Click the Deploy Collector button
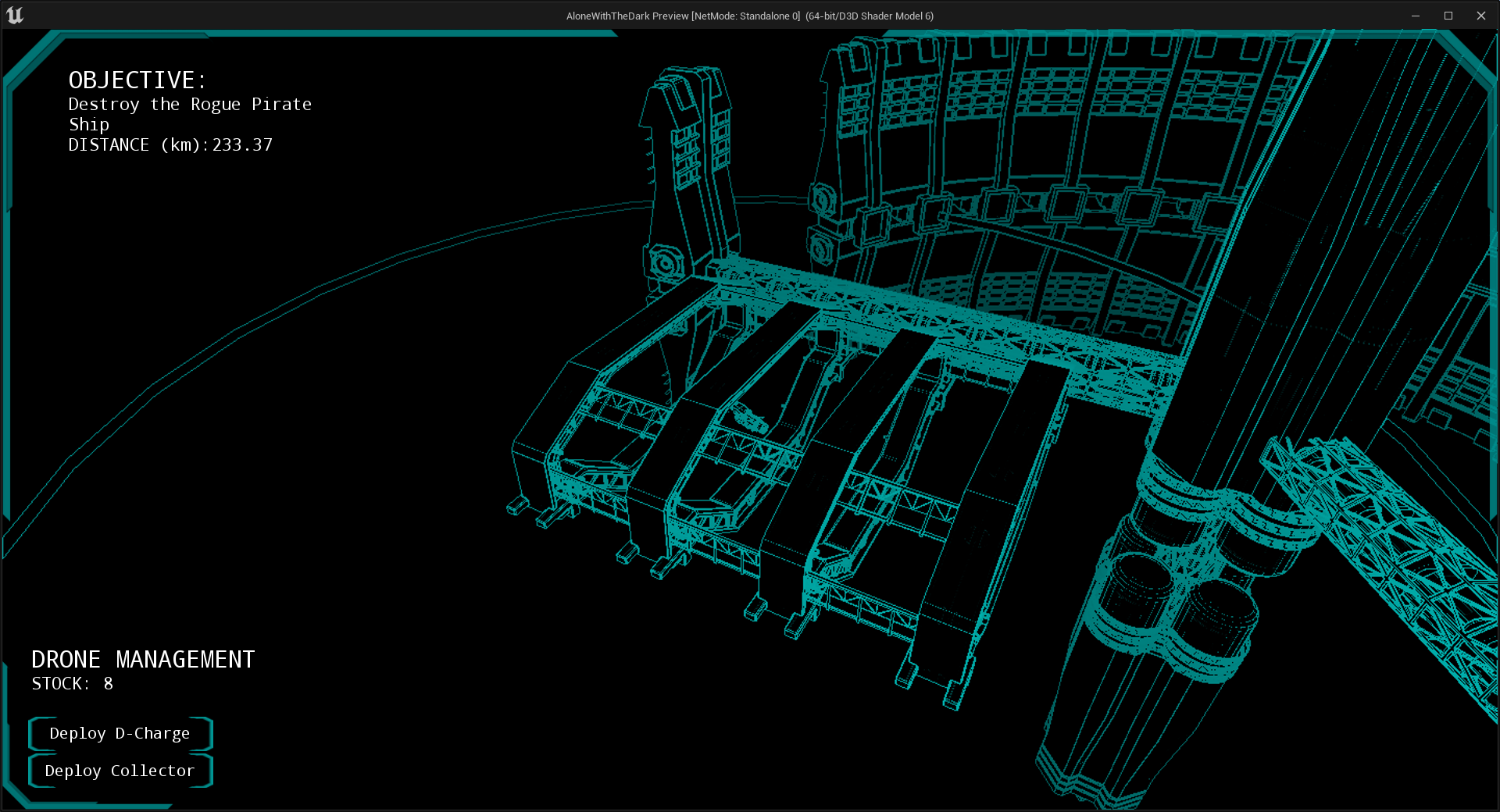Screen dimensions: 1500x812 [120, 771]
